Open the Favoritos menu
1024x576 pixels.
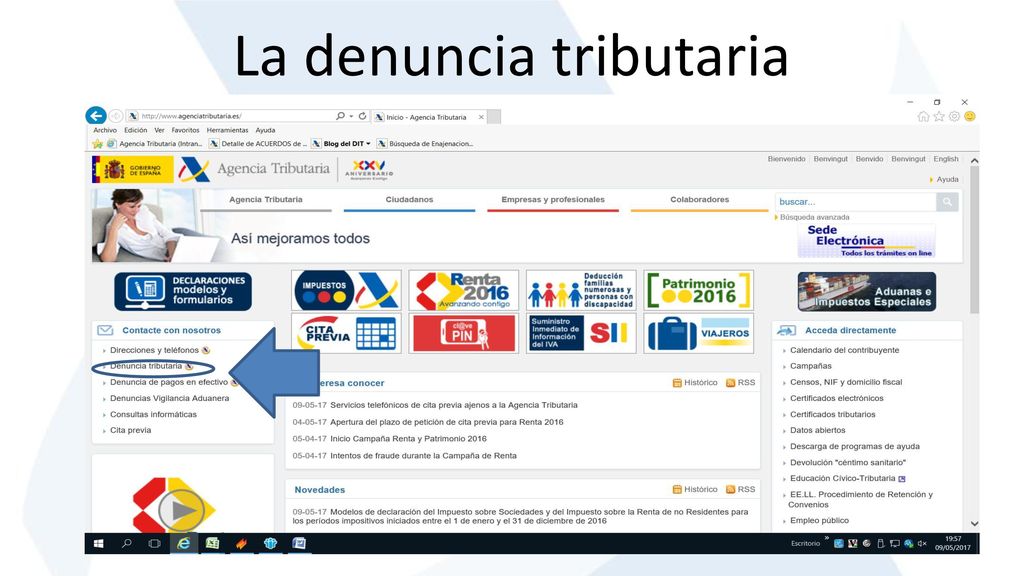point(185,130)
